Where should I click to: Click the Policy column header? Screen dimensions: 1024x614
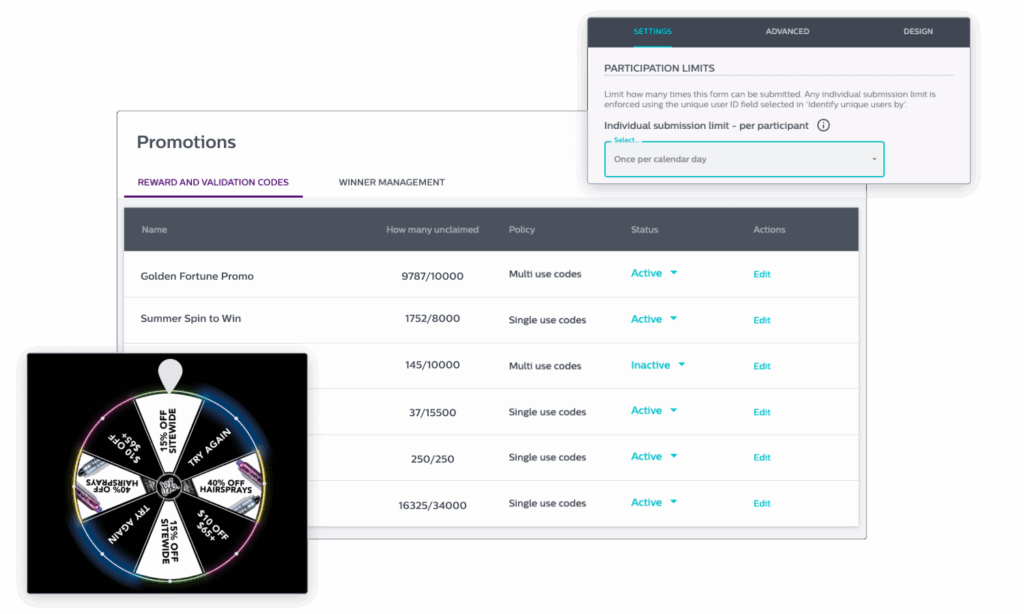(x=522, y=230)
